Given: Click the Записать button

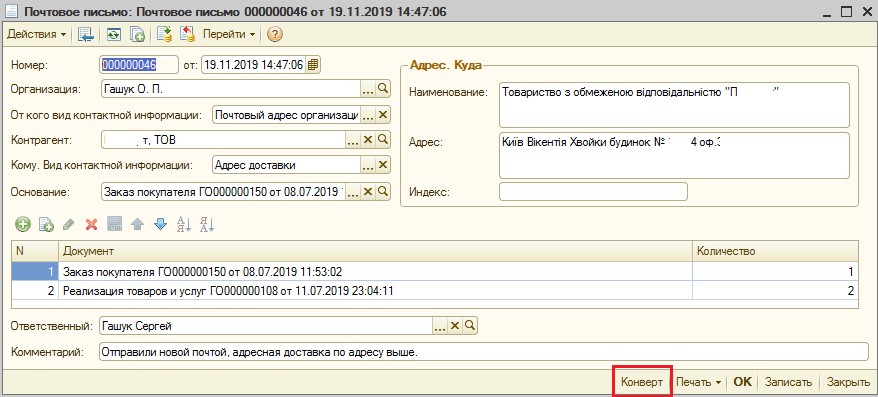Looking at the screenshot, I should (788, 382).
